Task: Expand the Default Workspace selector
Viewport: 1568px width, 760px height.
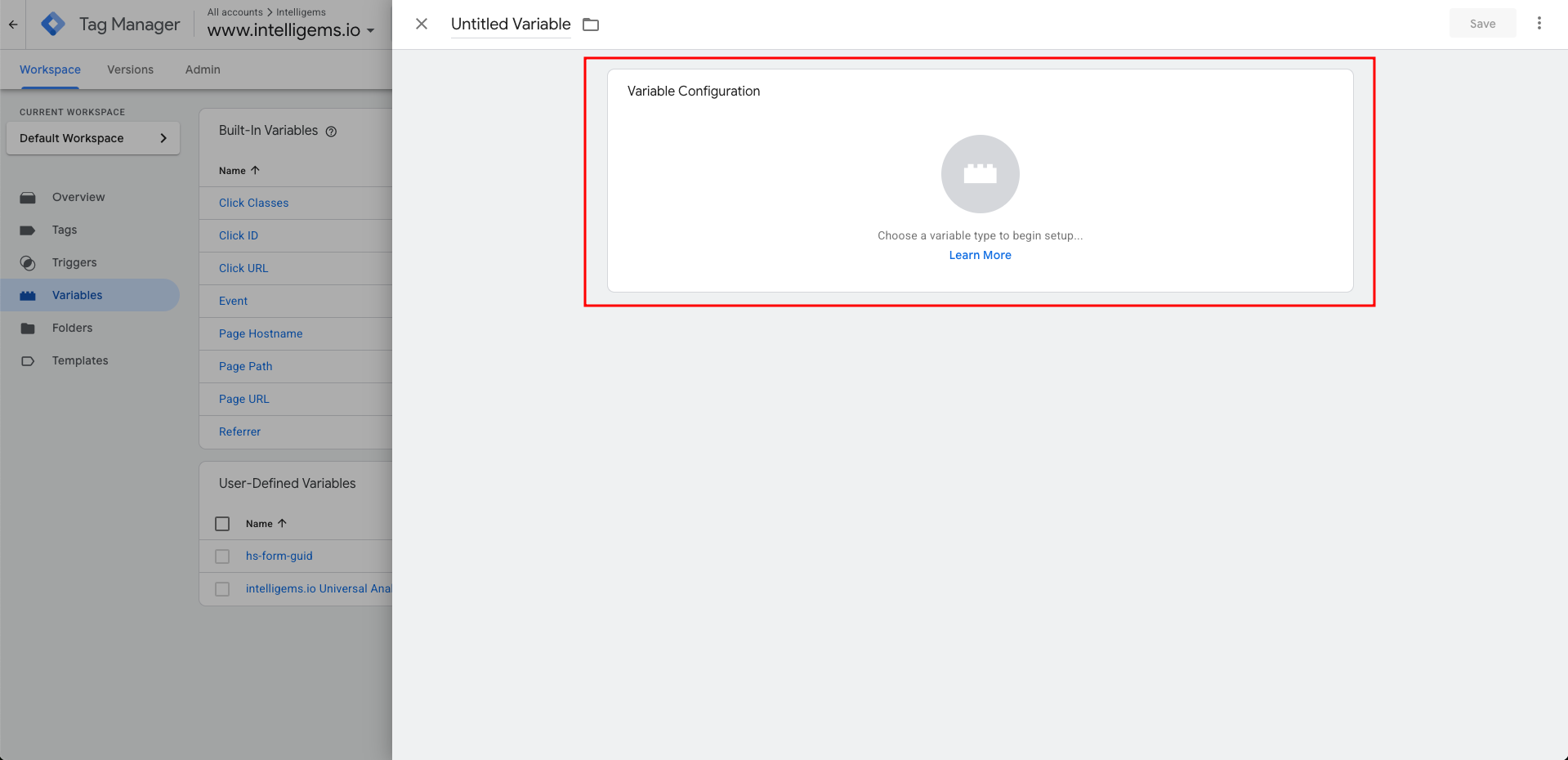Action: [93, 138]
